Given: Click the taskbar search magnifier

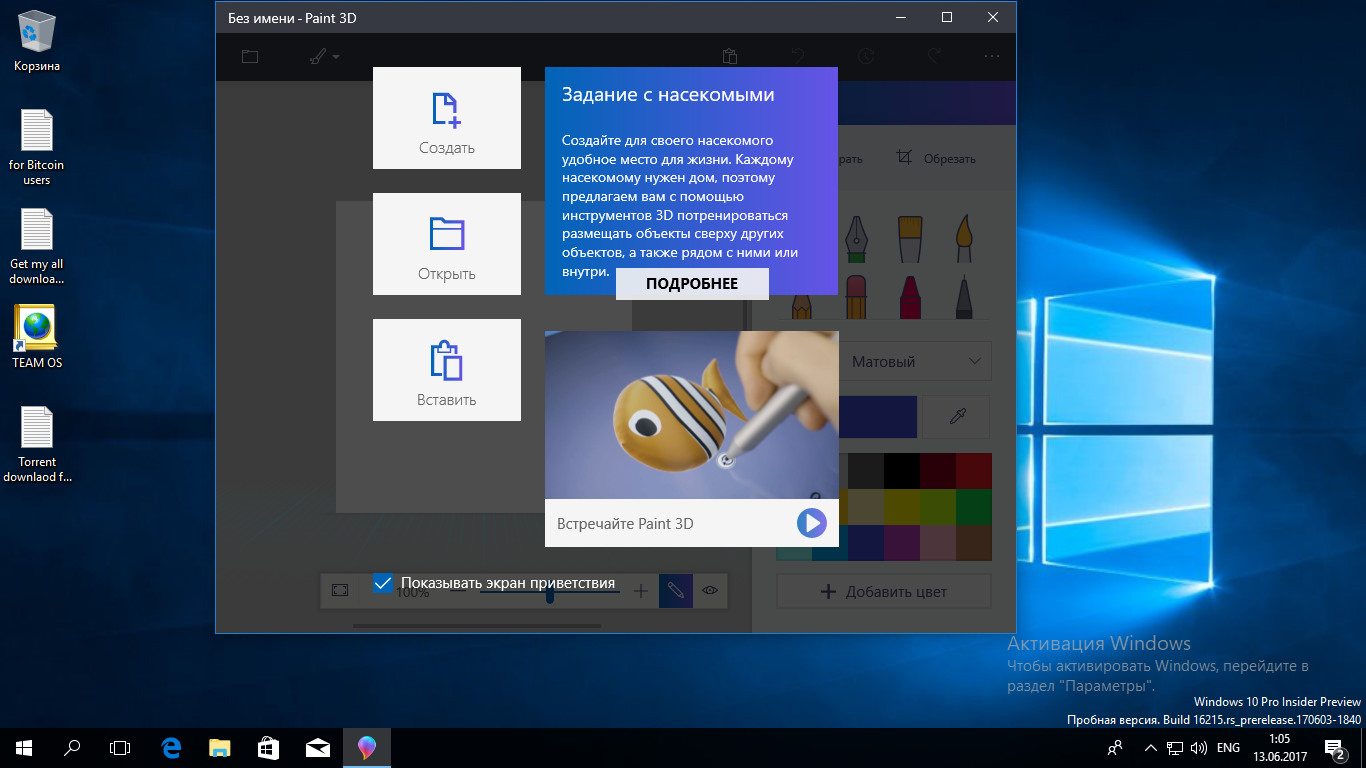Looking at the screenshot, I should coord(72,748).
